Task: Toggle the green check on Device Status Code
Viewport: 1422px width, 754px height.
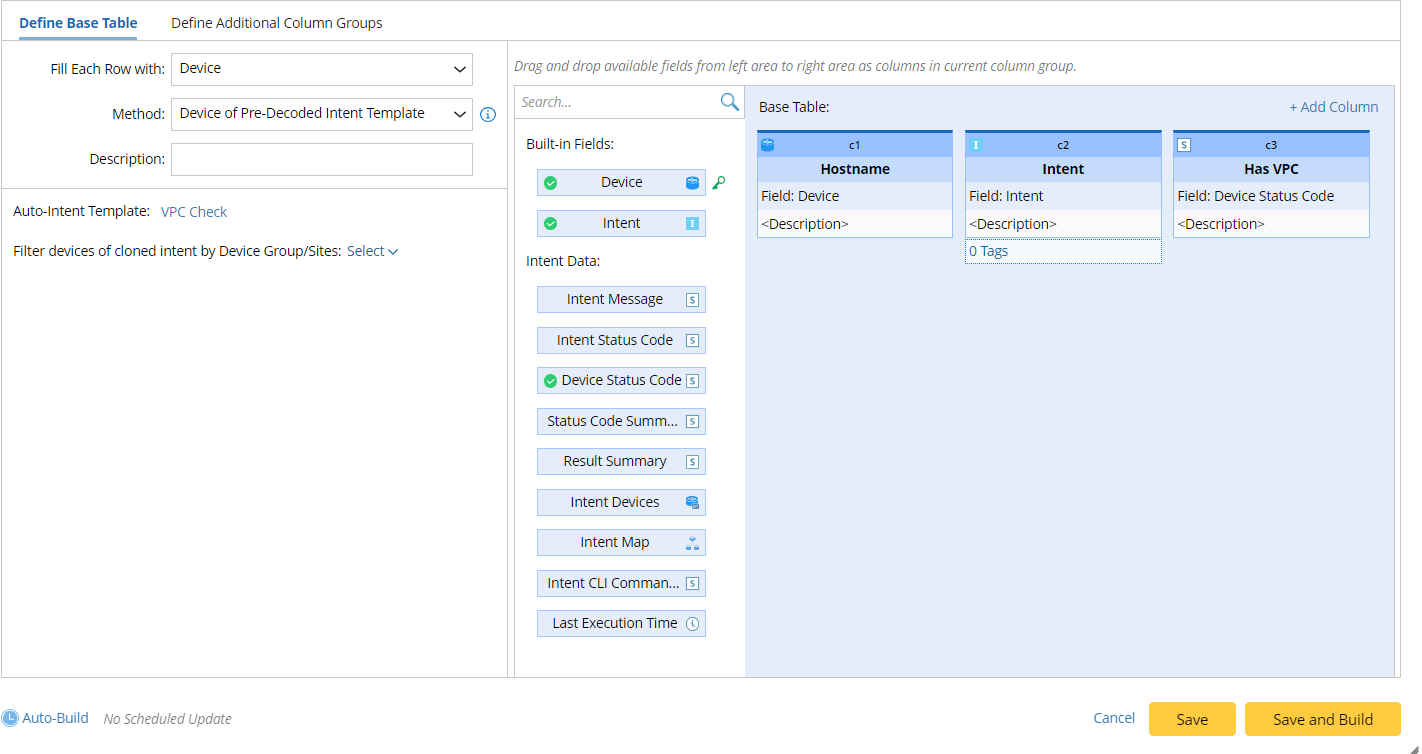Action: pyautogui.click(x=550, y=381)
